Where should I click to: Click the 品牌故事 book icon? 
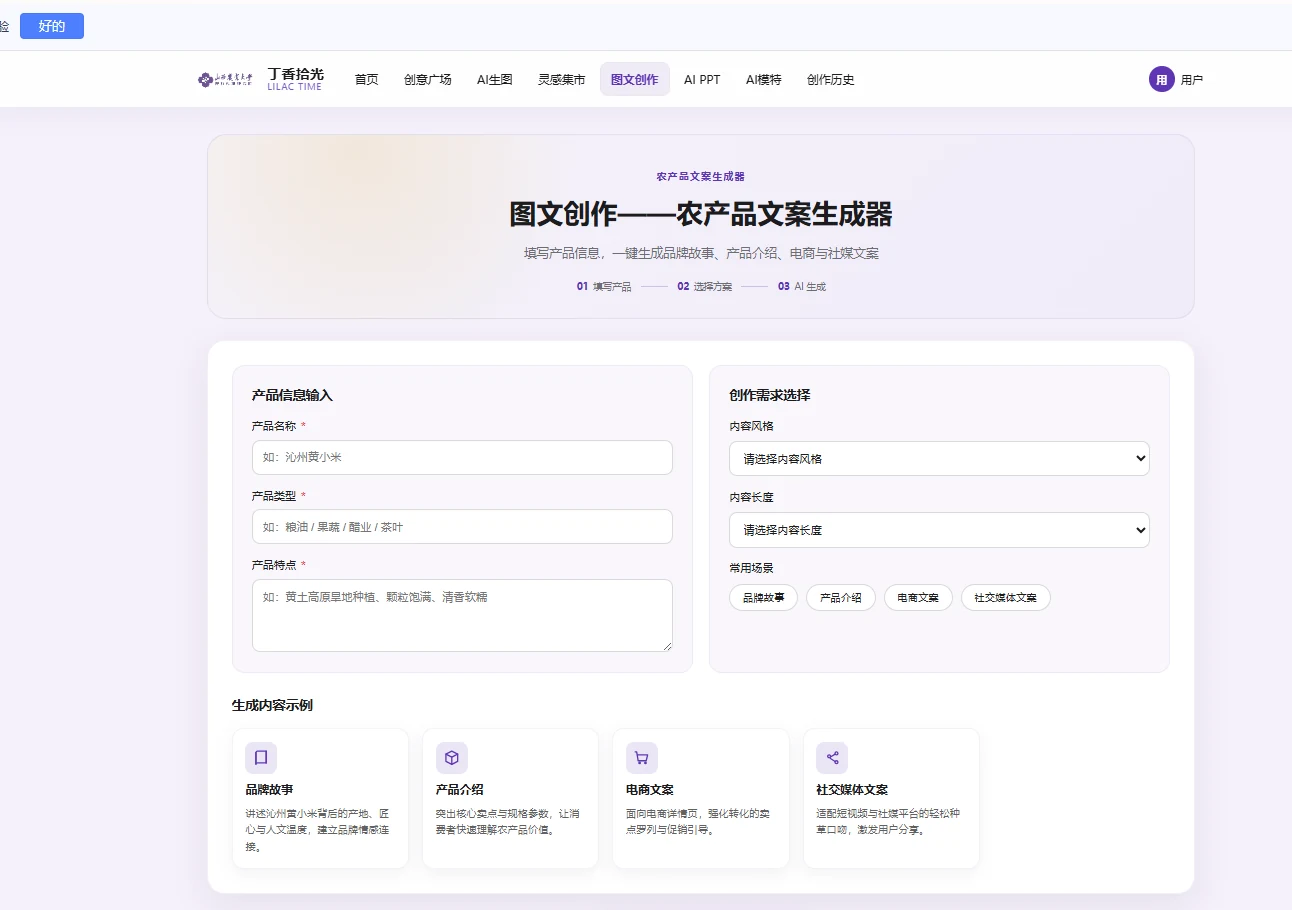(261, 758)
